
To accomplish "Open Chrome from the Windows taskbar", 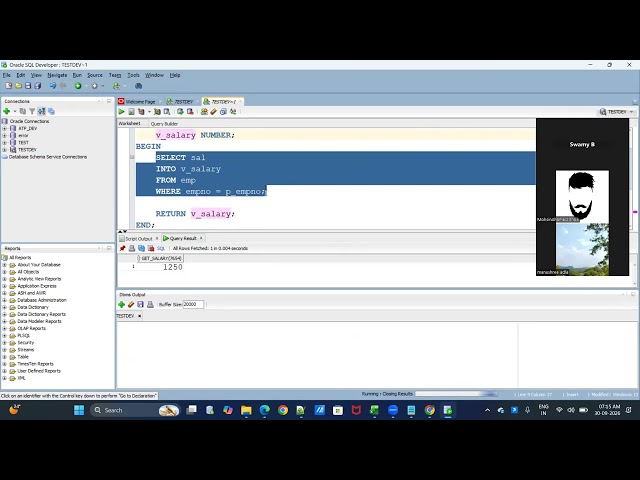I will pos(283,410).
